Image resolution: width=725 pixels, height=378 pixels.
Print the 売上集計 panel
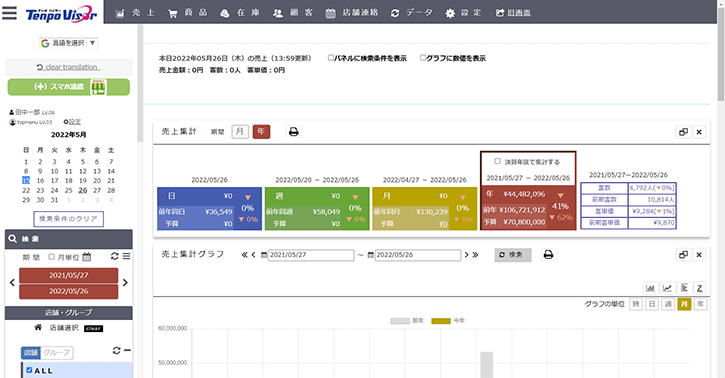294,132
